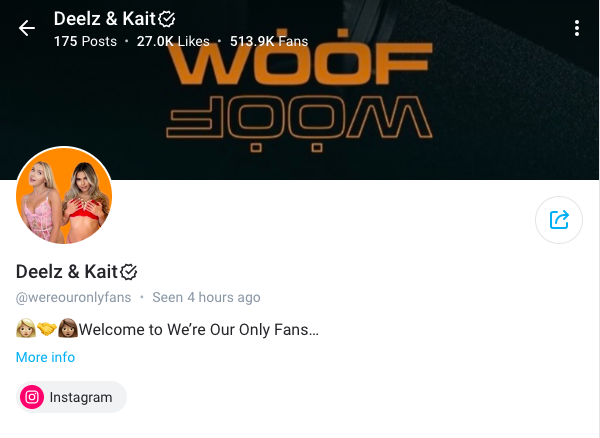
Task: Click the Deelz & Kait header title
Action: click(x=104, y=19)
